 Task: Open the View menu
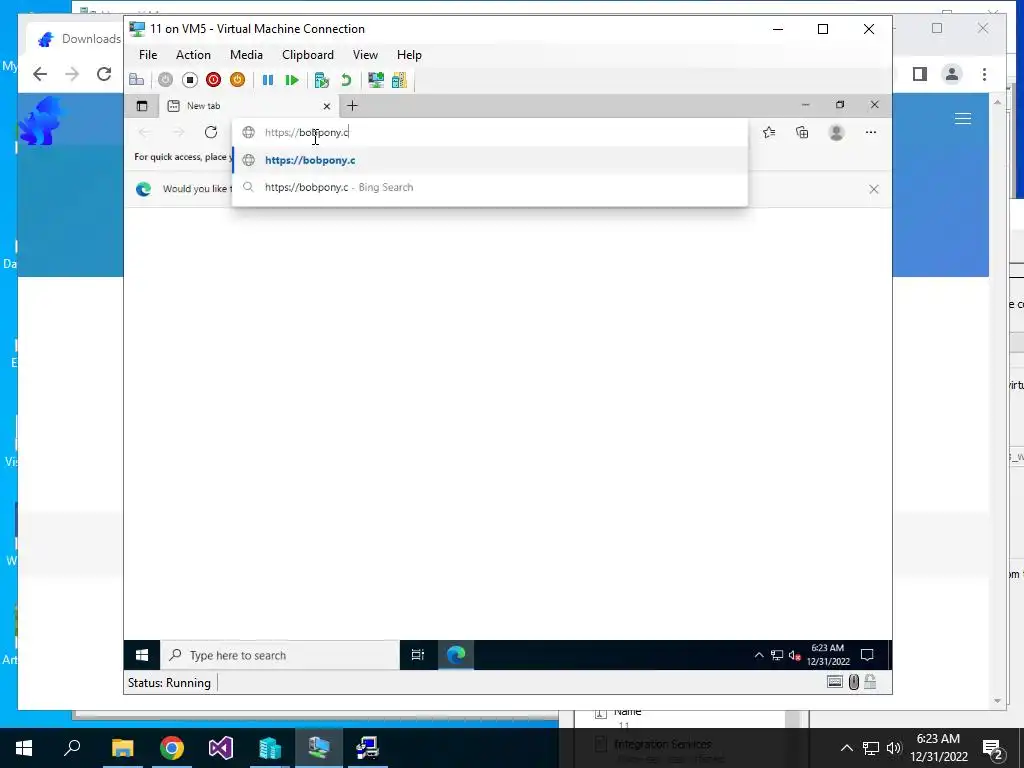[365, 55]
